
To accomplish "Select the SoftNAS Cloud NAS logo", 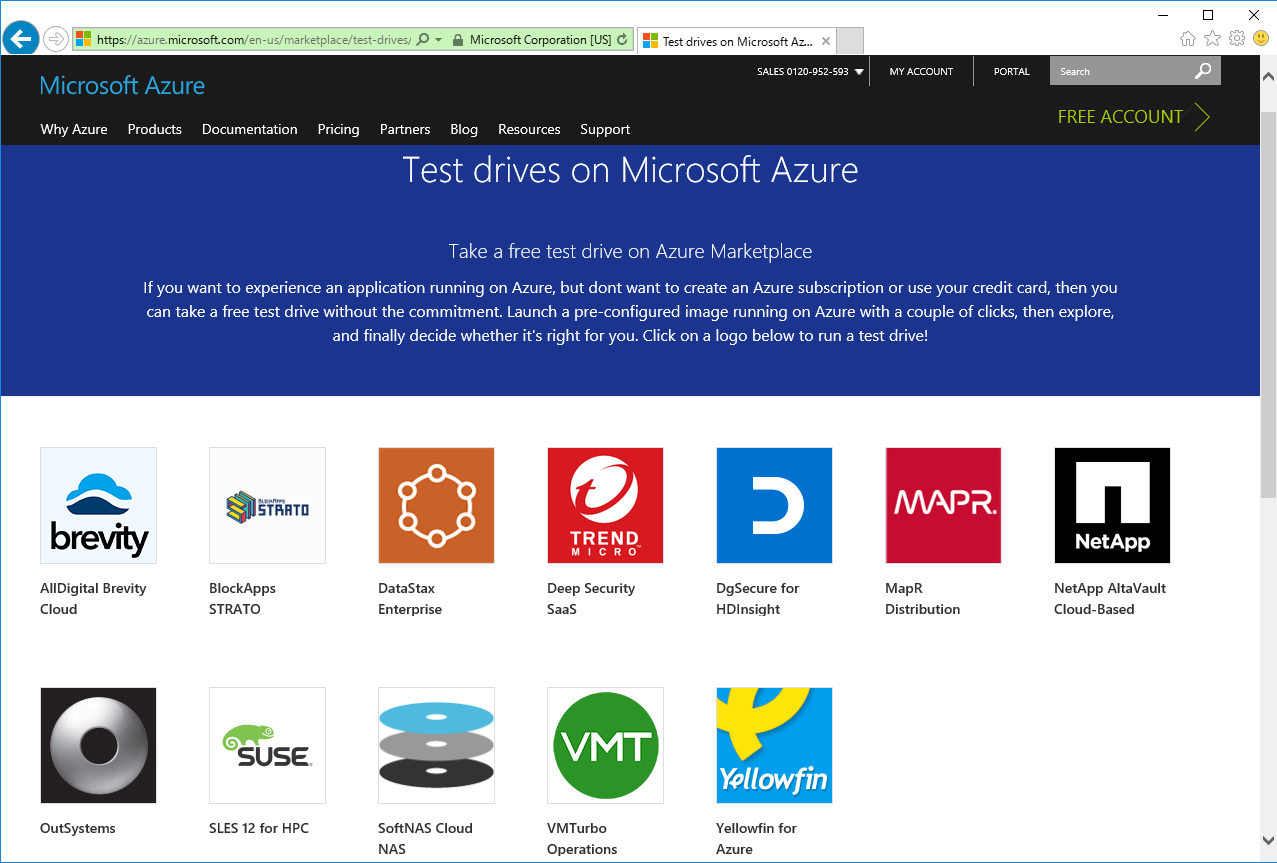I will point(435,745).
